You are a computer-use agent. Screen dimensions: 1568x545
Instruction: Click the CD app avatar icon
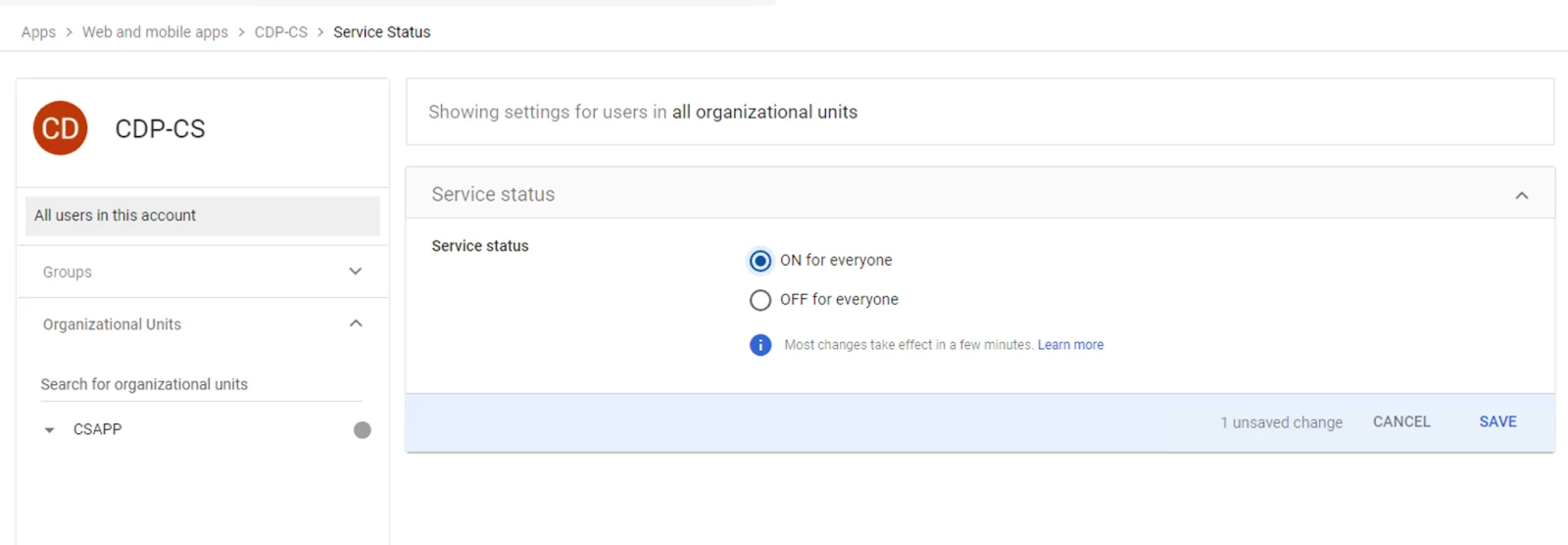click(x=61, y=128)
